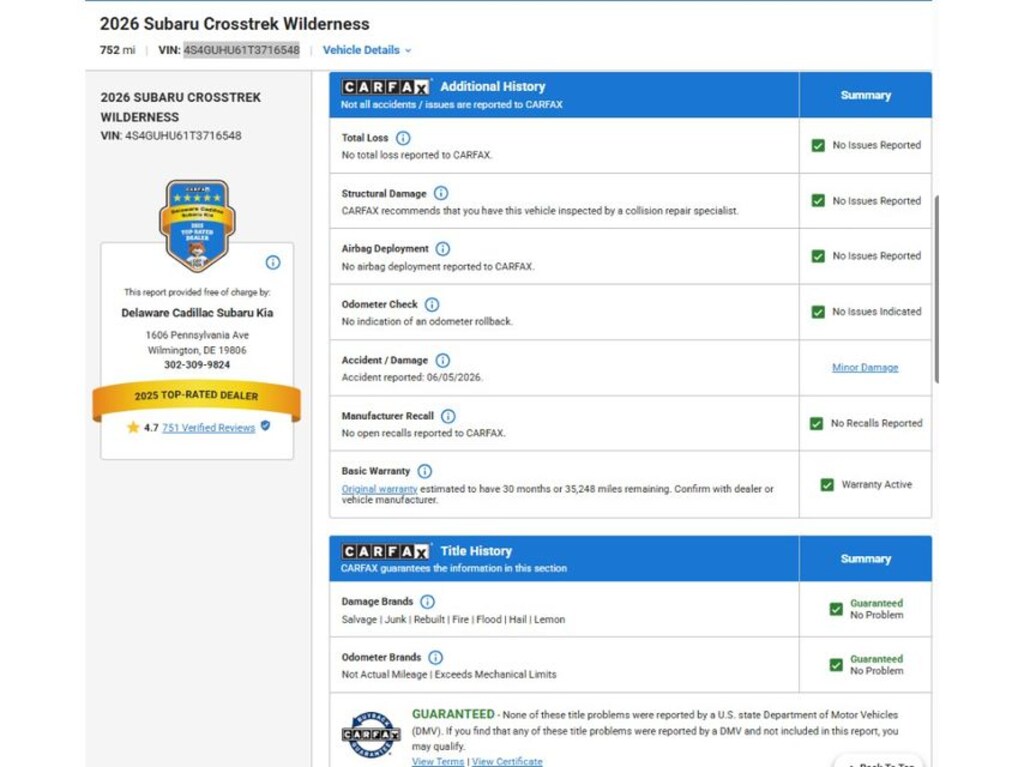Open the Manufacturer Recall info icon

[448, 416]
